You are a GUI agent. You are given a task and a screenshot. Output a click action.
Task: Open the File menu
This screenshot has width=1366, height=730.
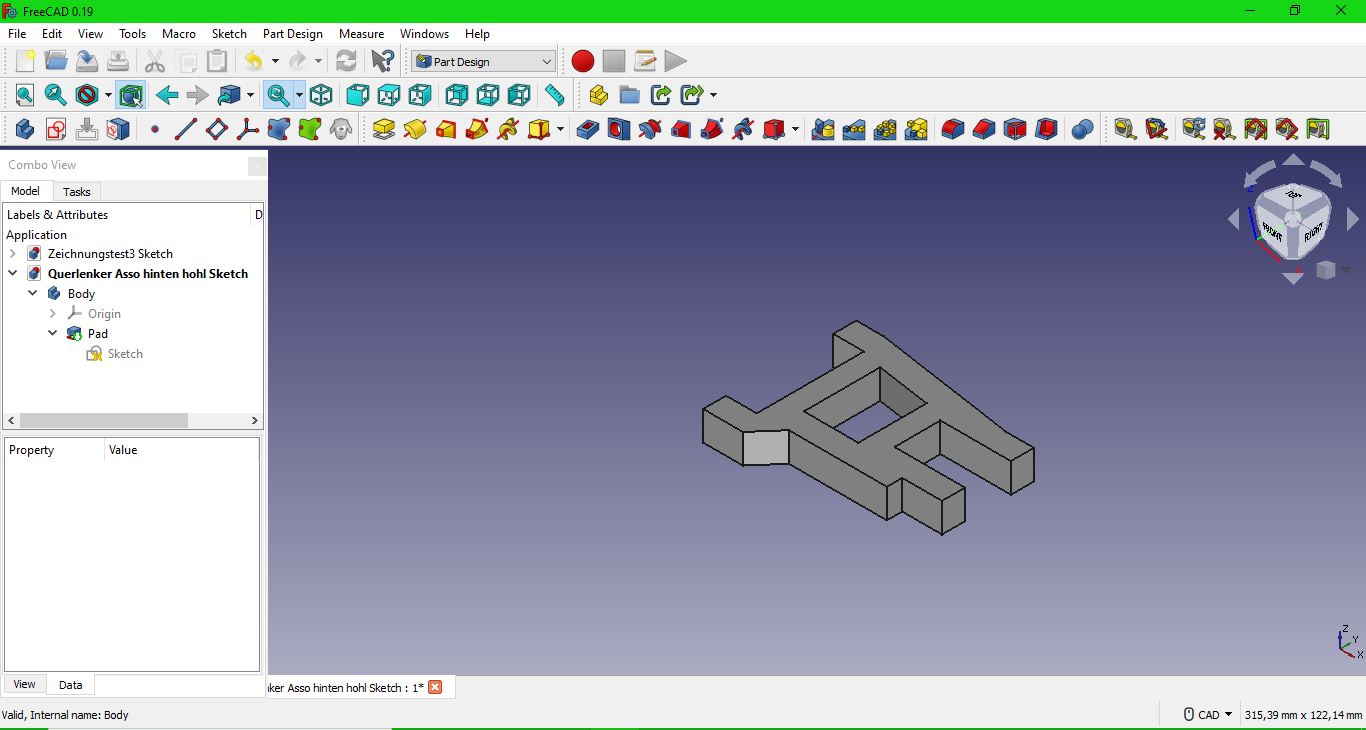point(17,34)
